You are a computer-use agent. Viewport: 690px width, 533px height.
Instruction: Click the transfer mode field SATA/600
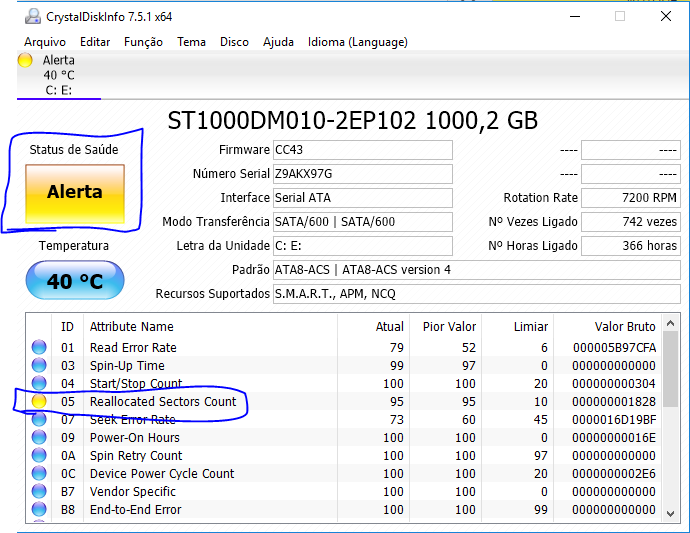point(363,222)
